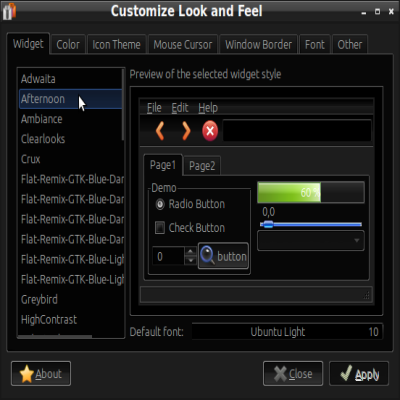400x400 pixels.
Task: Apply the selected theme
Action: click(359, 374)
